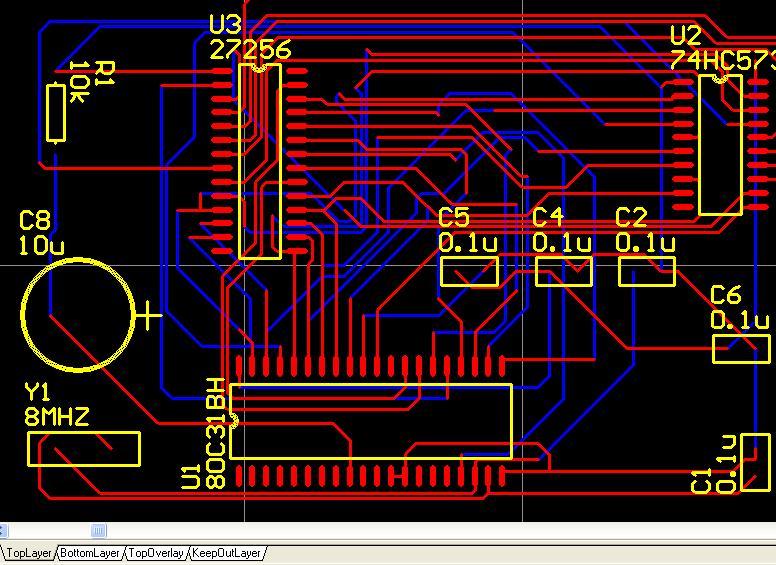Click the plus polarity mark beside C8
The width and height of the screenshot is (776, 565).
click(x=148, y=315)
